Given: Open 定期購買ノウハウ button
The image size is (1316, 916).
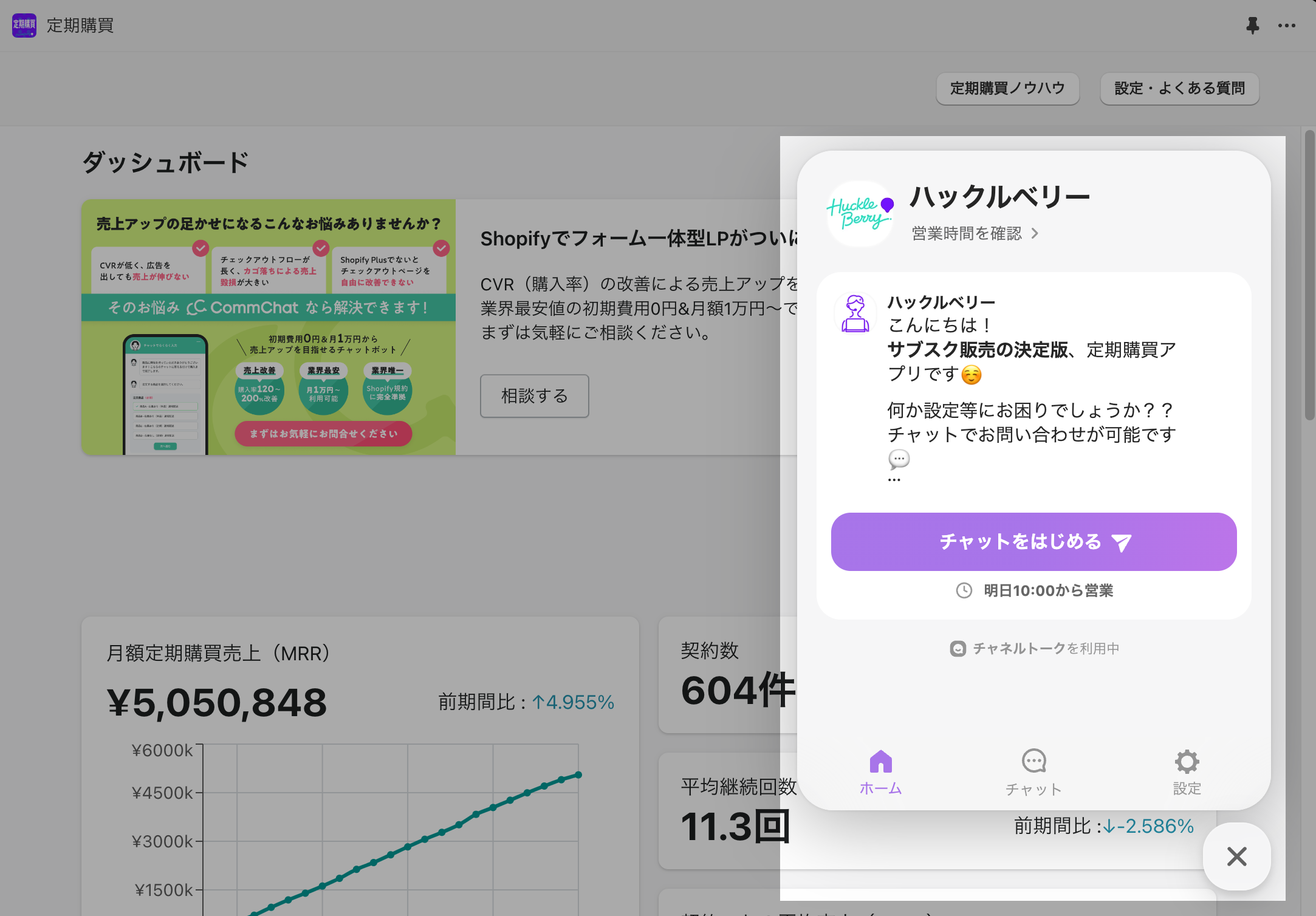Looking at the screenshot, I should (x=1007, y=89).
